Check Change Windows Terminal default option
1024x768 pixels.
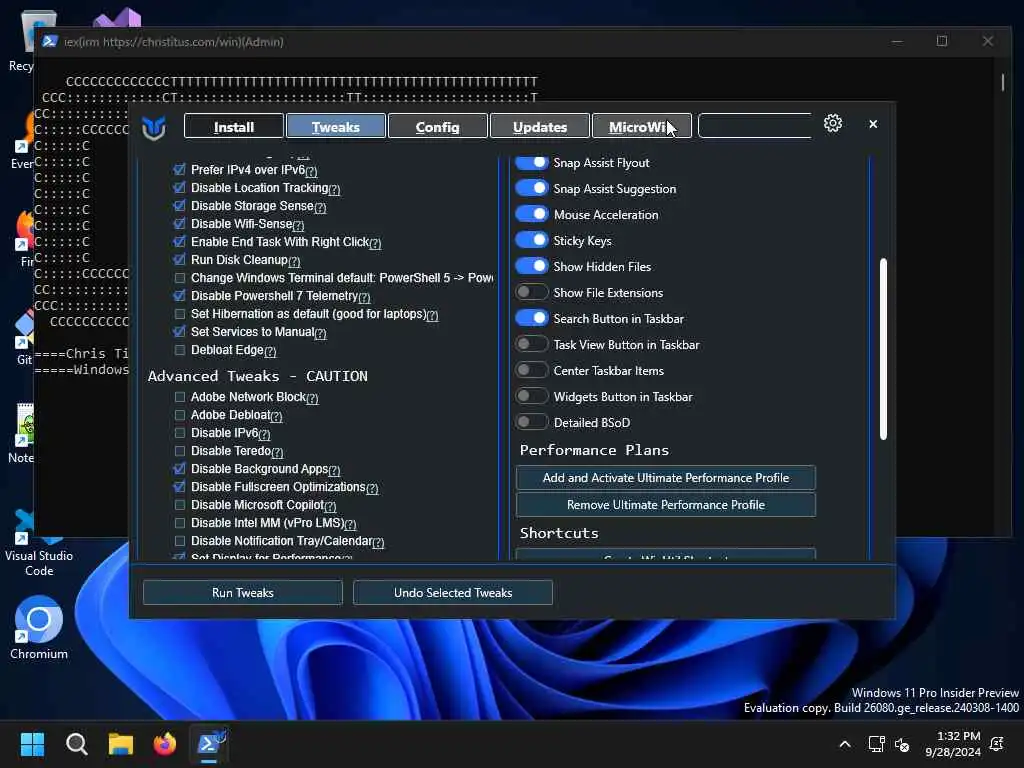pyautogui.click(x=180, y=278)
